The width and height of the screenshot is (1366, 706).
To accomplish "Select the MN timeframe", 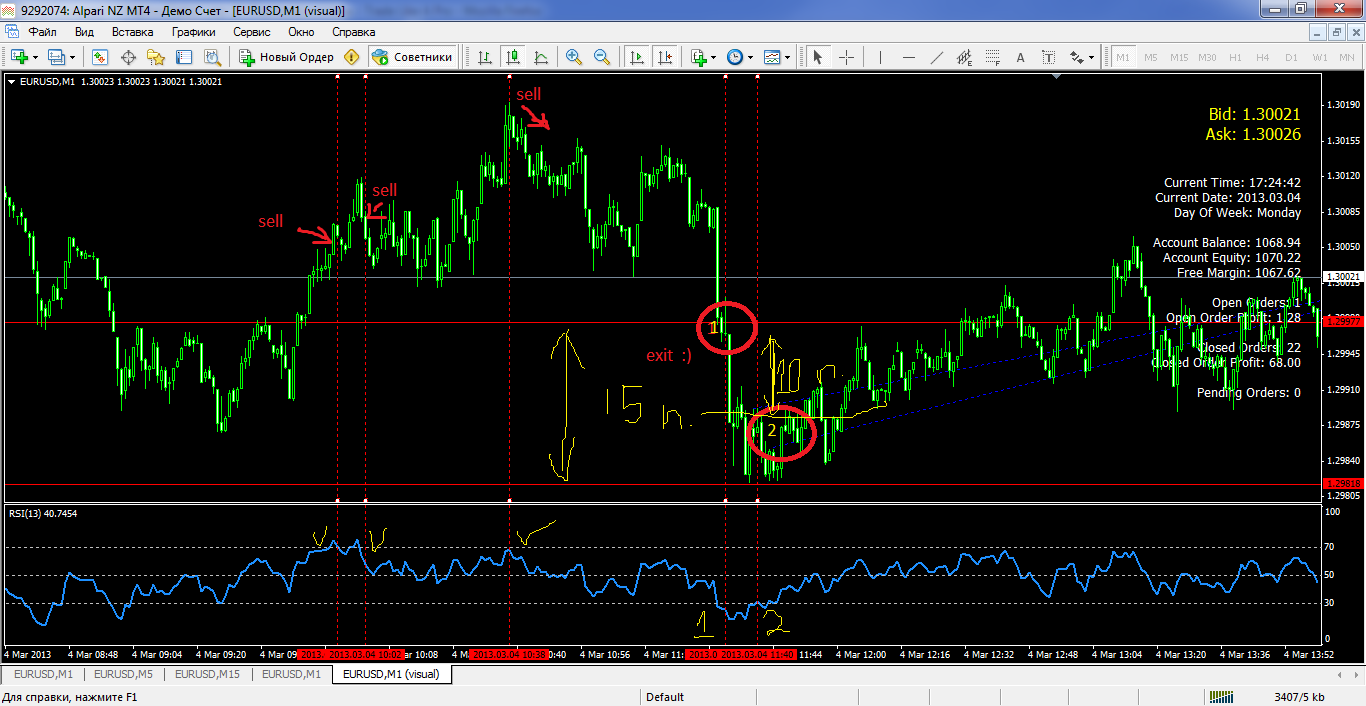I will 1346,57.
